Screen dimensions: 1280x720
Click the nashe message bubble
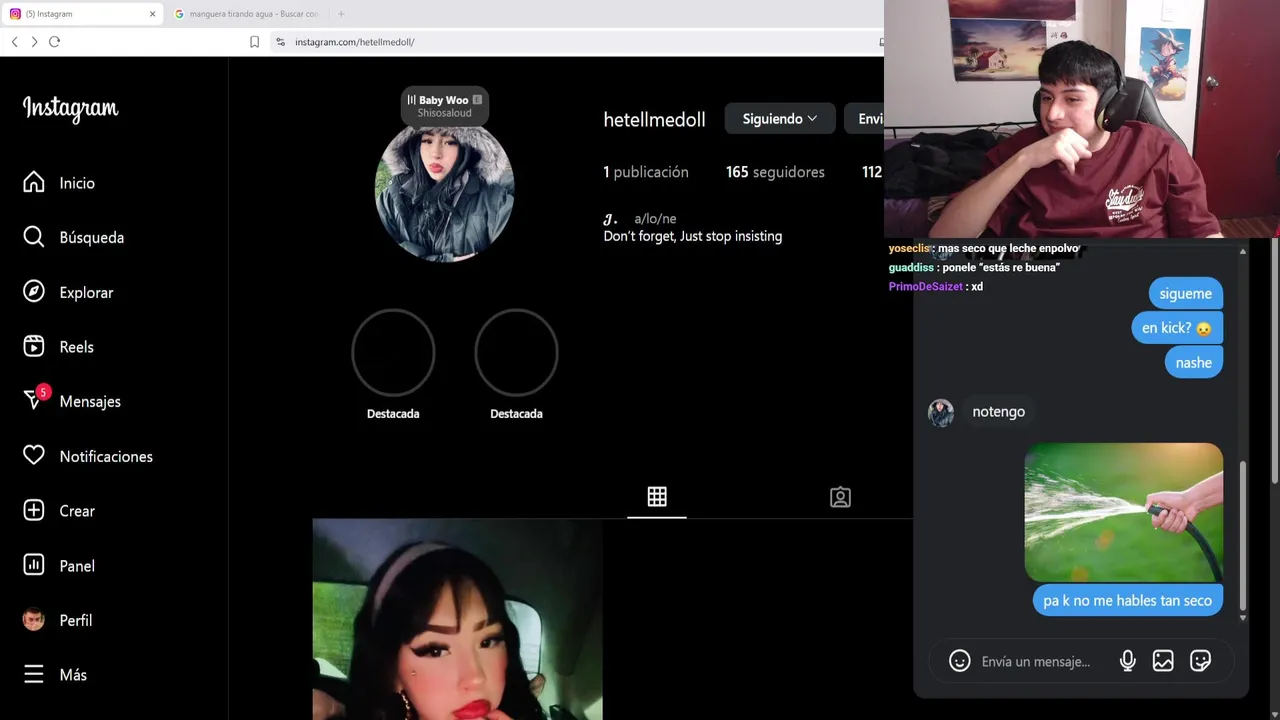1194,362
